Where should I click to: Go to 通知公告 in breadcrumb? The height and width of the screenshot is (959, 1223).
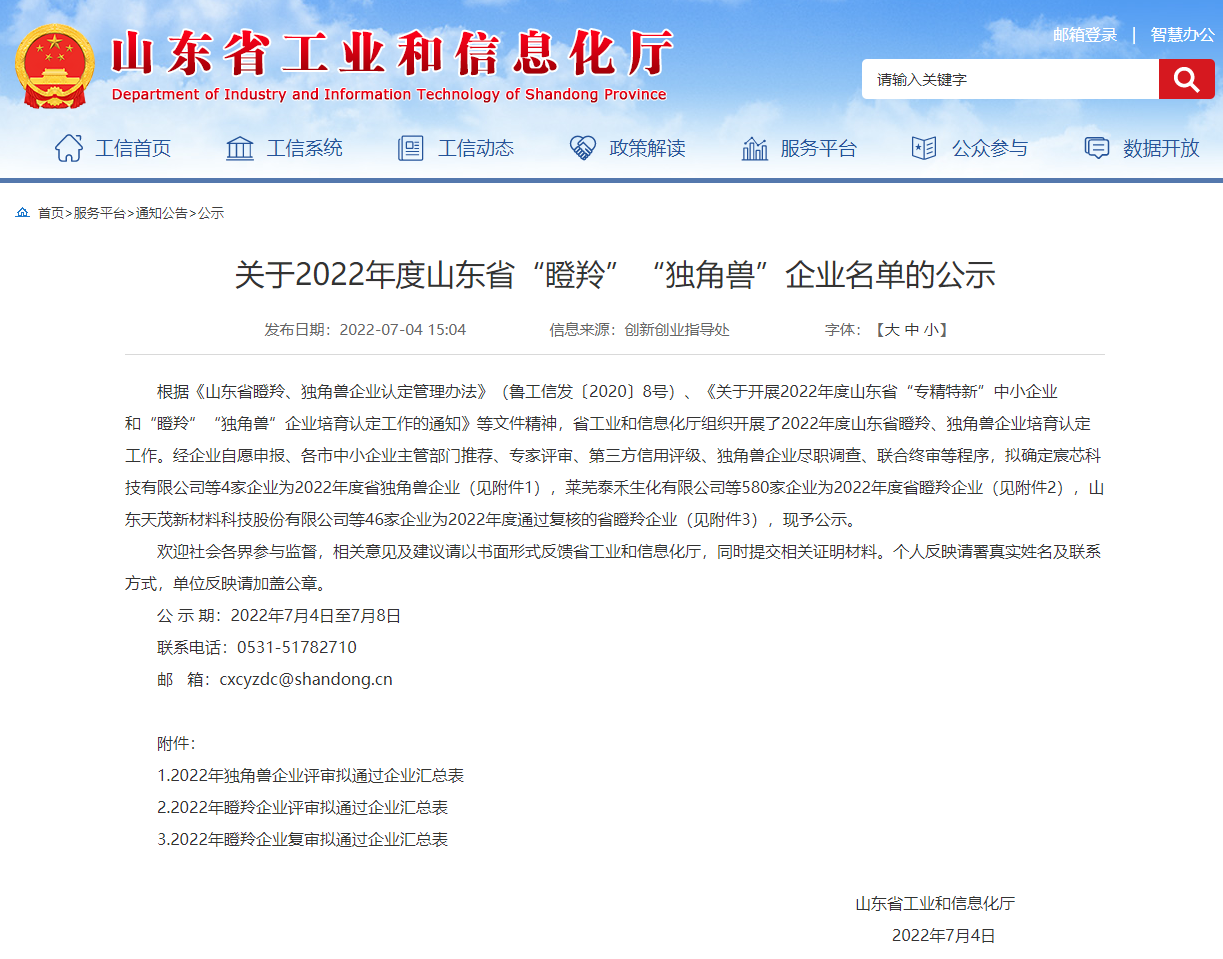[161, 213]
